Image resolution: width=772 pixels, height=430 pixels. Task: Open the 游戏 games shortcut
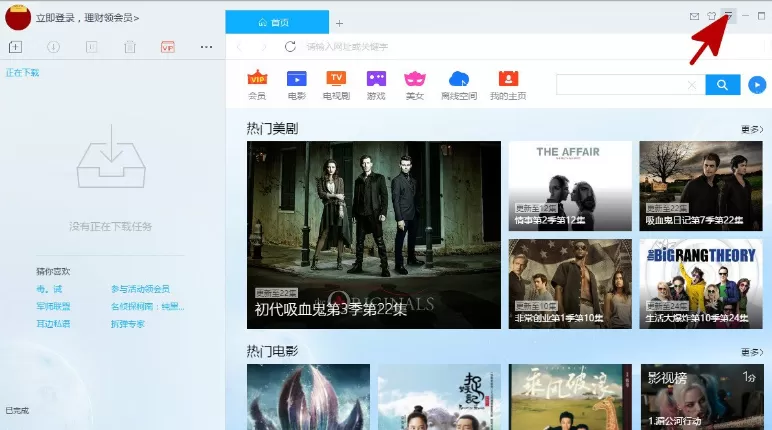pyautogui.click(x=376, y=85)
